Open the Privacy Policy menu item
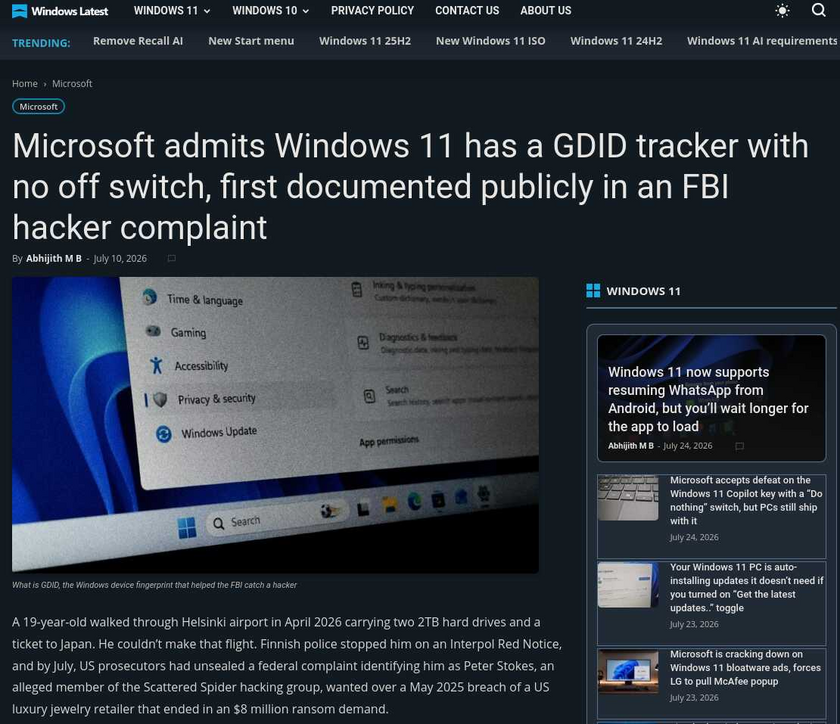The image size is (840, 724). point(372,11)
